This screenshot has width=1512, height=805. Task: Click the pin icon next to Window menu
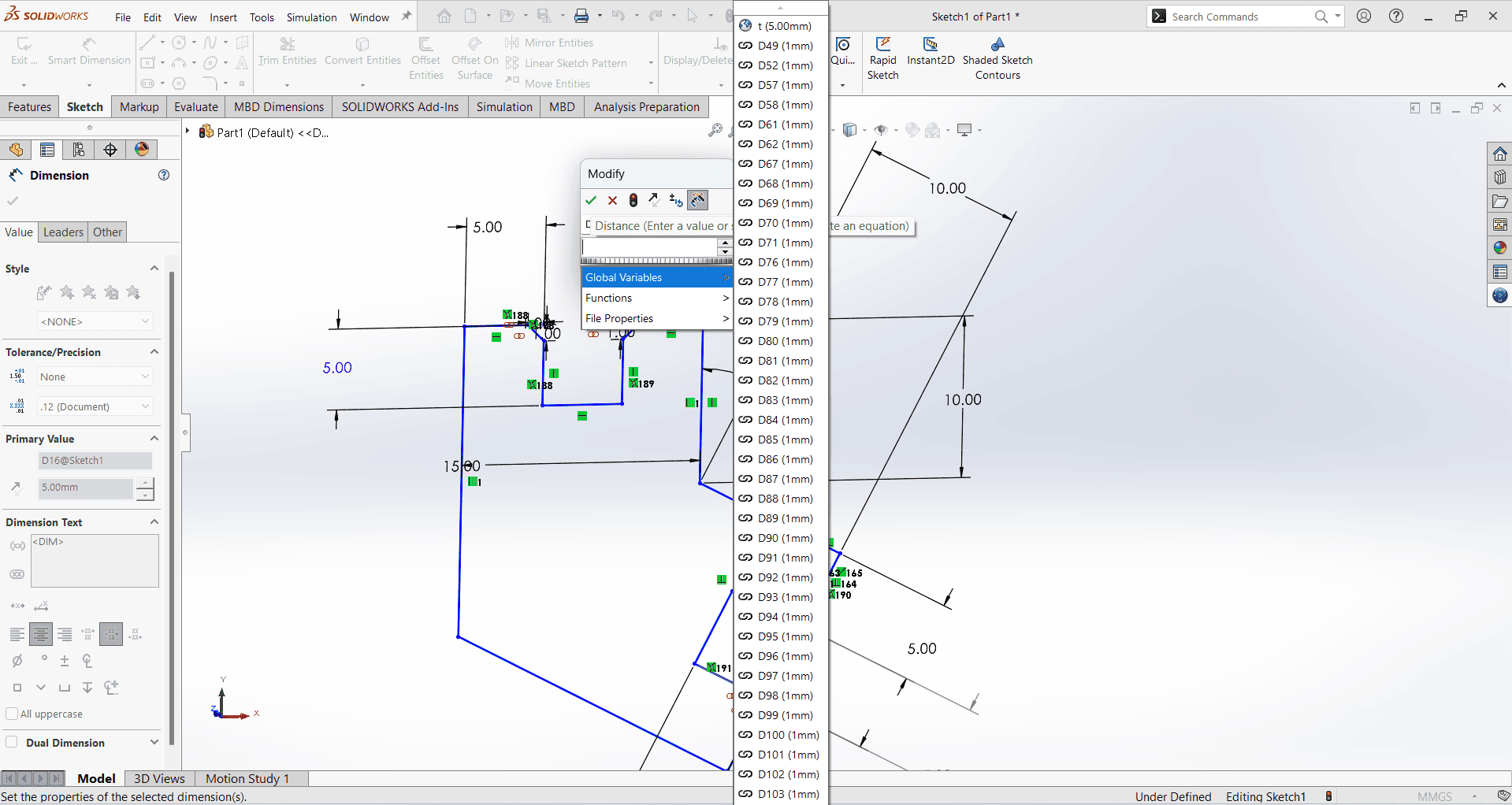(x=407, y=17)
